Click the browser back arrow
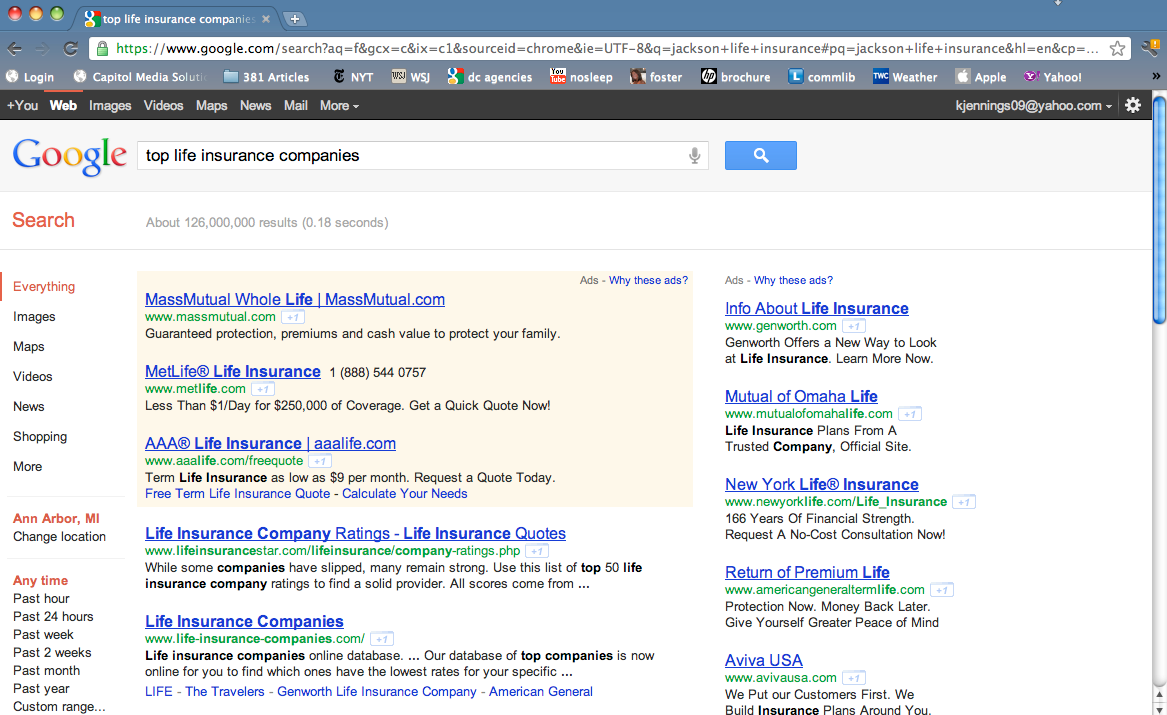The height and width of the screenshot is (715, 1167). 14,49
